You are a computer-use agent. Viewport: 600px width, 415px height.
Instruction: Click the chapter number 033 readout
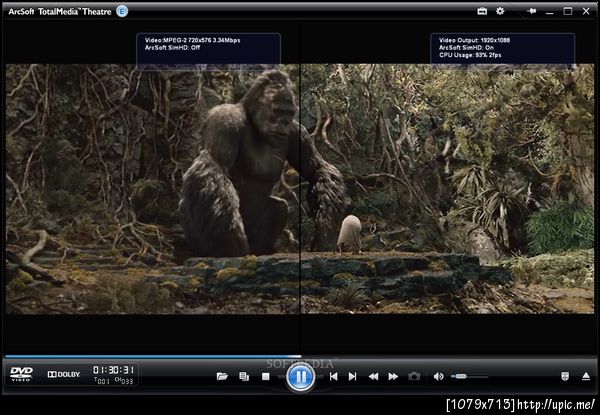[124, 381]
